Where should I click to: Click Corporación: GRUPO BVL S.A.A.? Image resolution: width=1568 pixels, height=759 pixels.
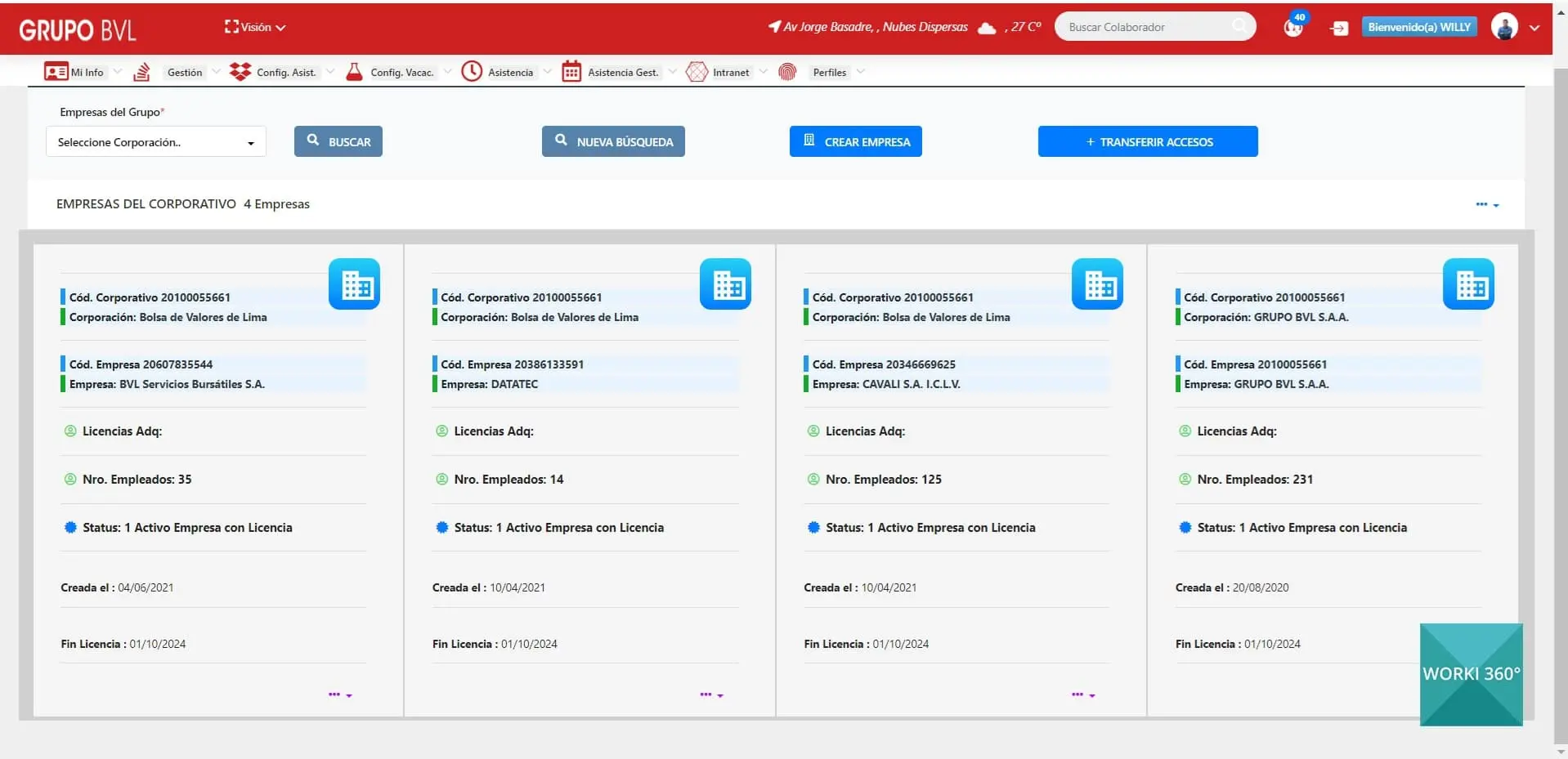coord(1266,317)
